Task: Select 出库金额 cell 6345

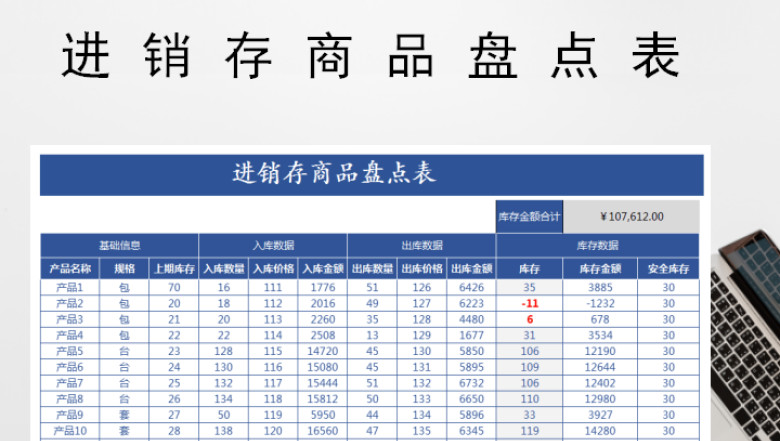Action: point(472,431)
